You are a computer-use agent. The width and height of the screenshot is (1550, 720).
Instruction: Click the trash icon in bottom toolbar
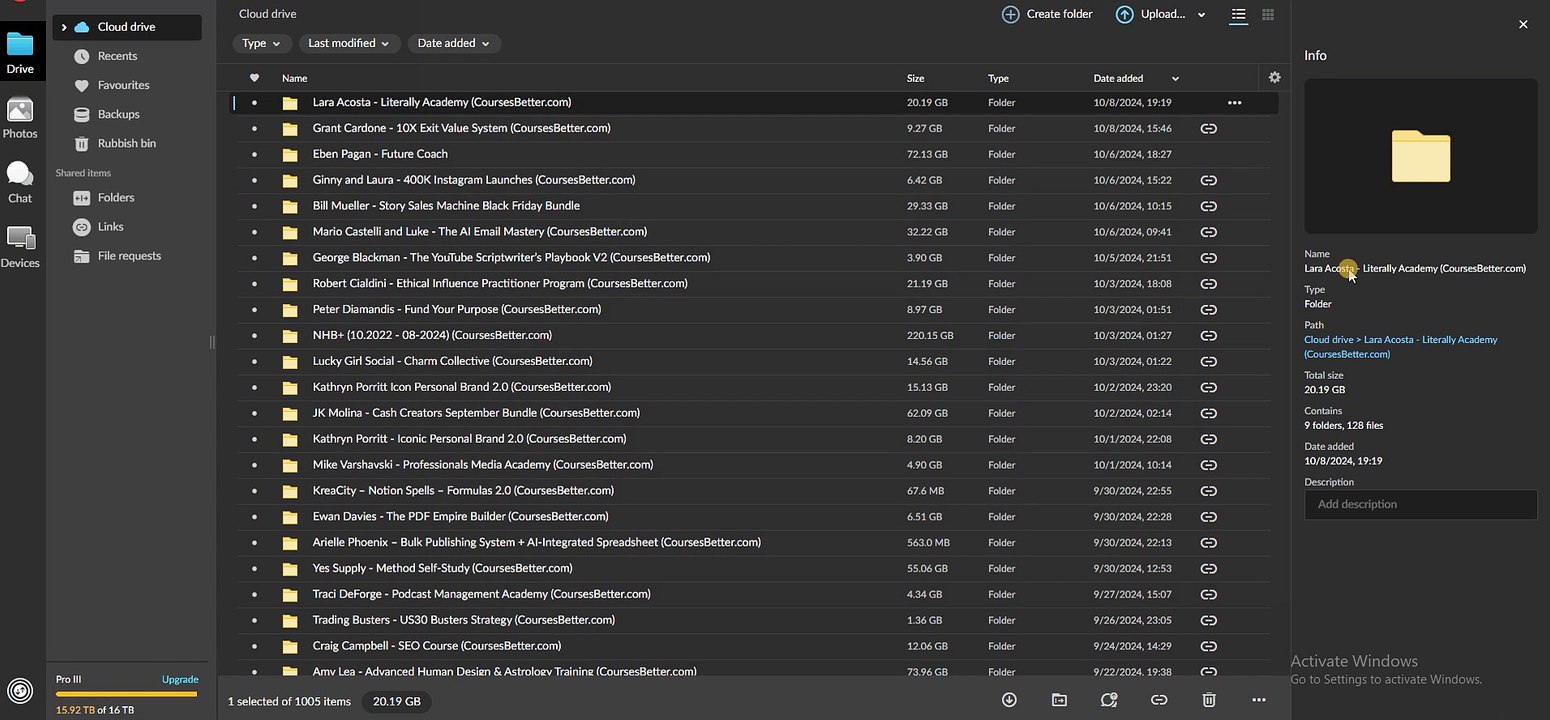pos(1209,700)
